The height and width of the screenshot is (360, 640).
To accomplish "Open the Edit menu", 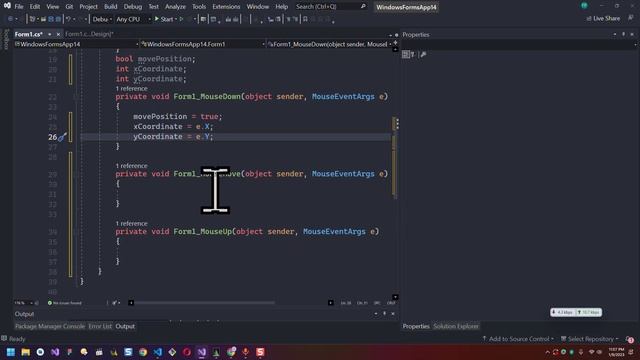I will tap(35, 7).
